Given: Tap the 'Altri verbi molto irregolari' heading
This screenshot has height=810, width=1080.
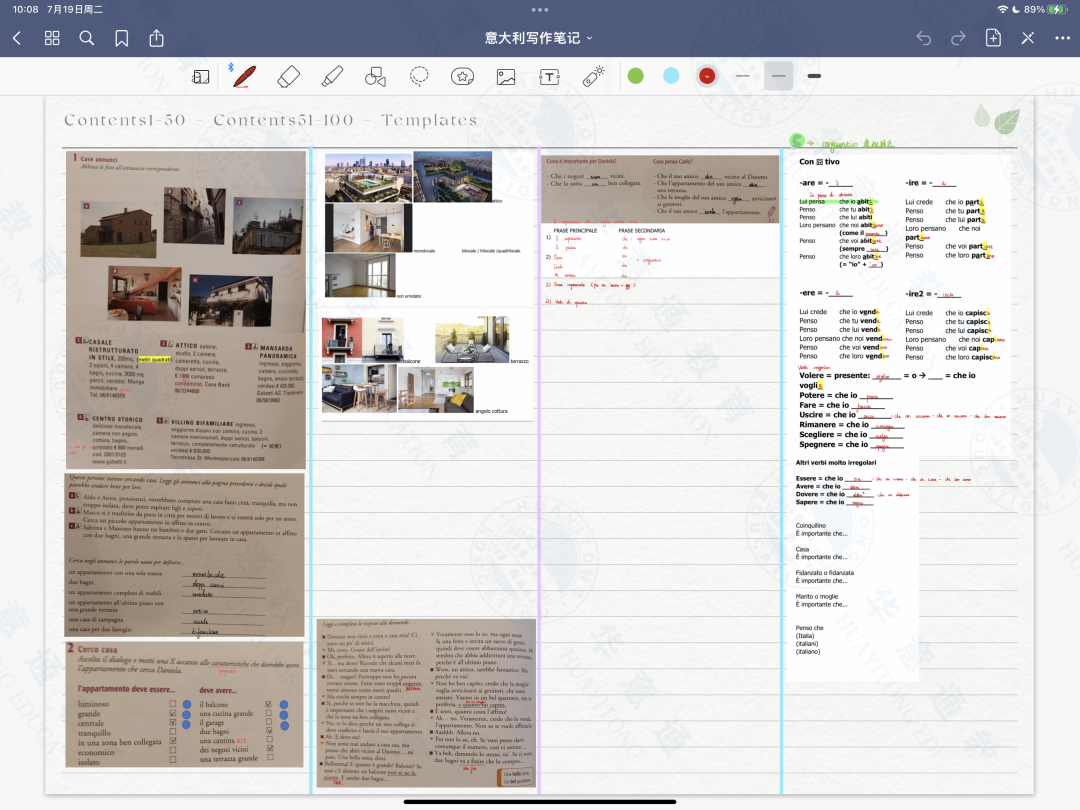Looking at the screenshot, I should click(836, 463).
